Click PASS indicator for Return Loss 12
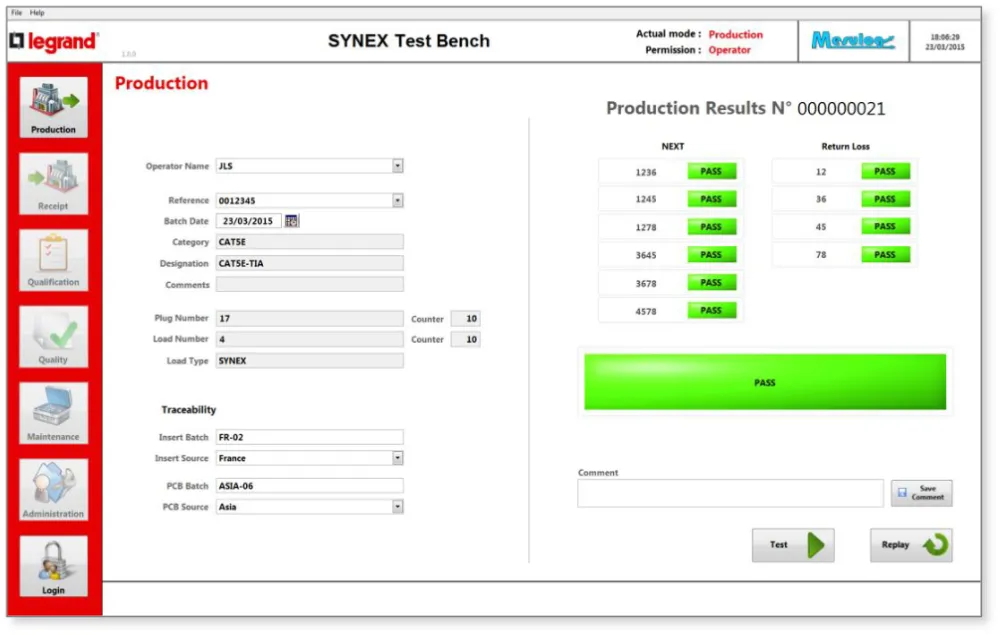Viewport: 1000px width, 635px height. click(885, 172)
